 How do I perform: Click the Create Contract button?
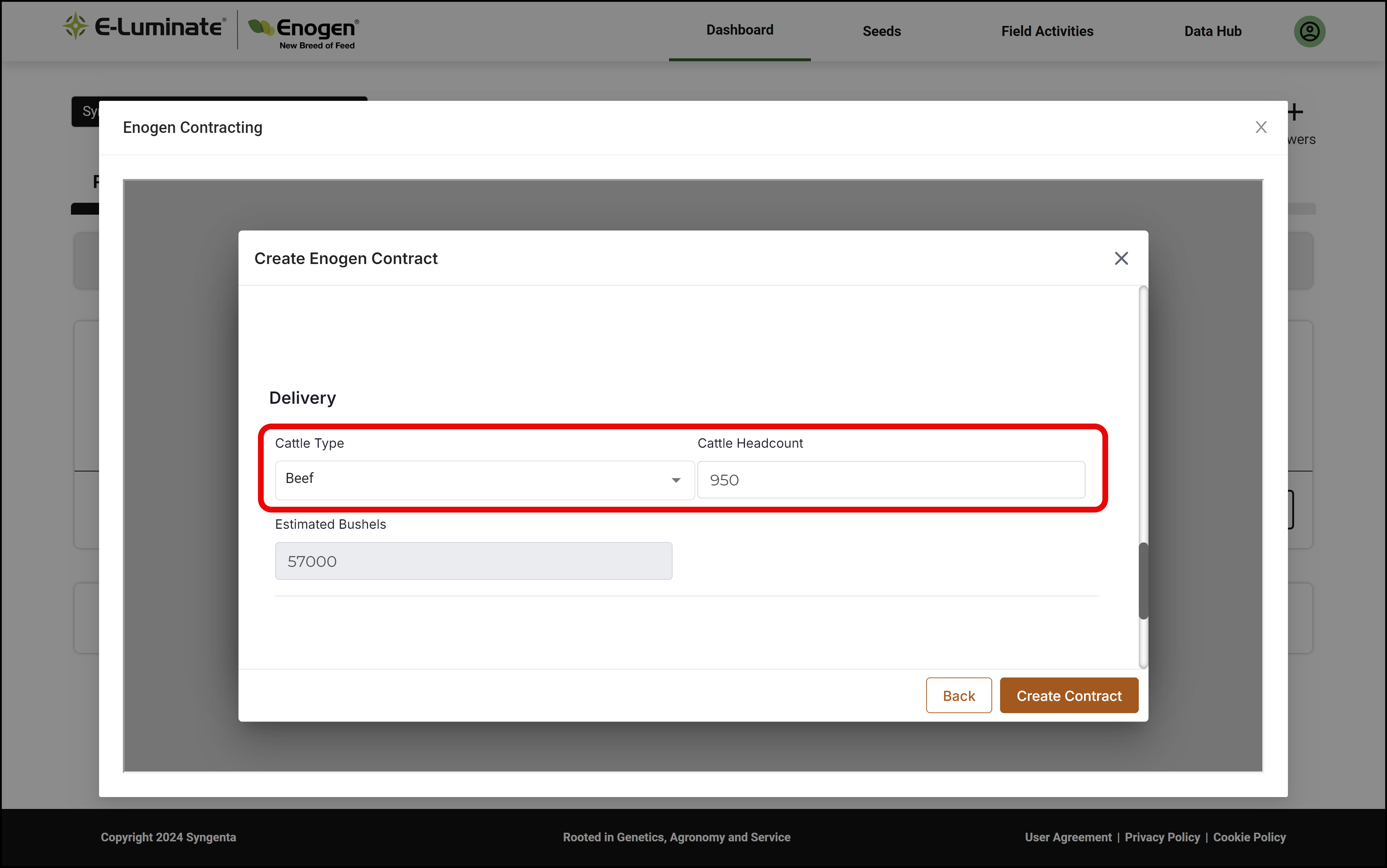coord(1069,695)
